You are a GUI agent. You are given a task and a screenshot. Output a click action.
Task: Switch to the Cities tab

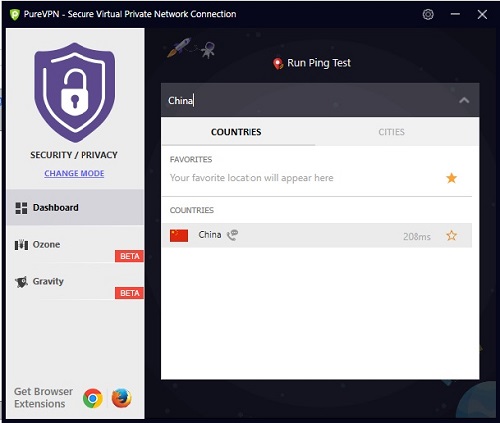pos(391,132)
